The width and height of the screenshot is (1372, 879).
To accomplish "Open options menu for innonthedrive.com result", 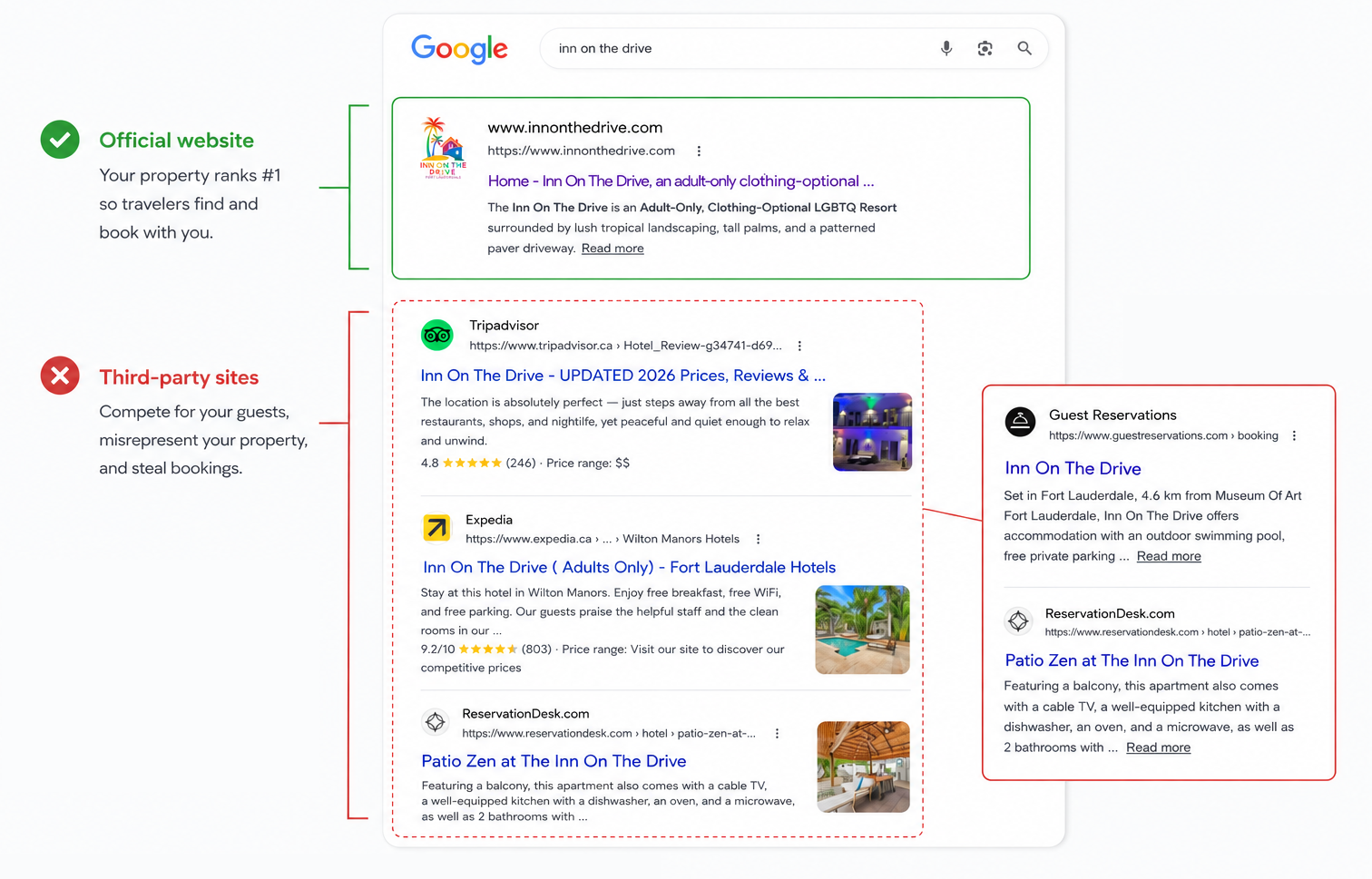I will 699,151.
